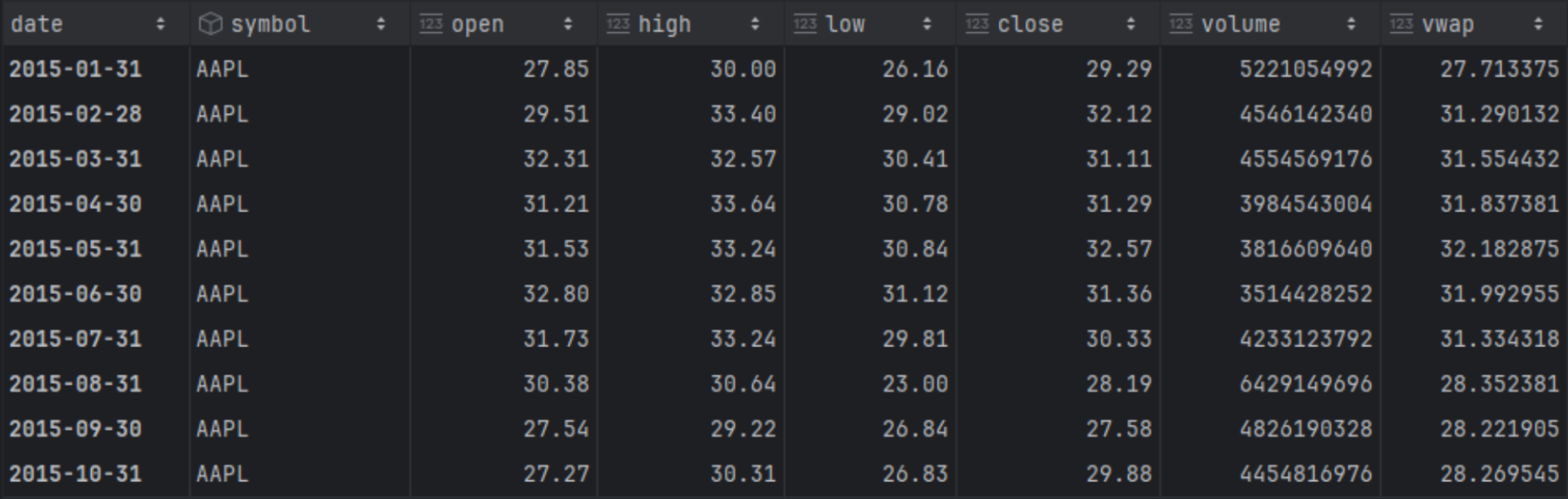Click the numeric type icon beside close
1568x499 pixels.
pyautogui.click(x=977, y=24)
